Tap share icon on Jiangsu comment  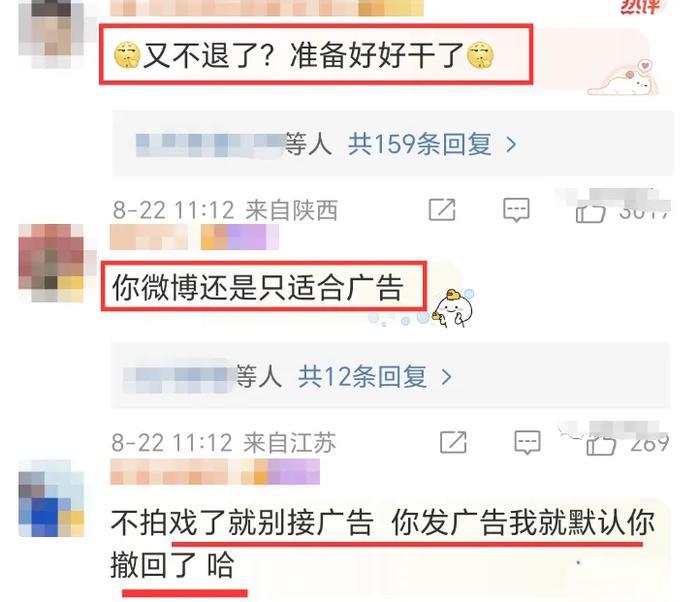(453, 443)
